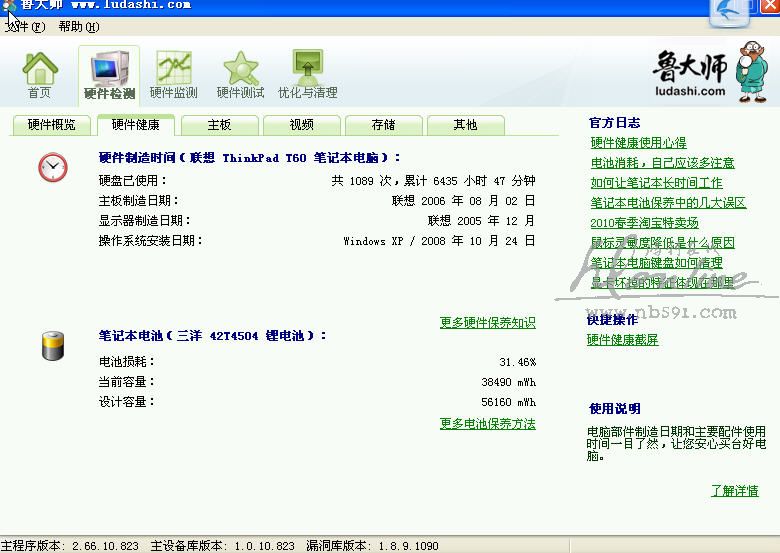
Task: Click the 鲁大师 ludashi.com logo
Action: (689, 73)
